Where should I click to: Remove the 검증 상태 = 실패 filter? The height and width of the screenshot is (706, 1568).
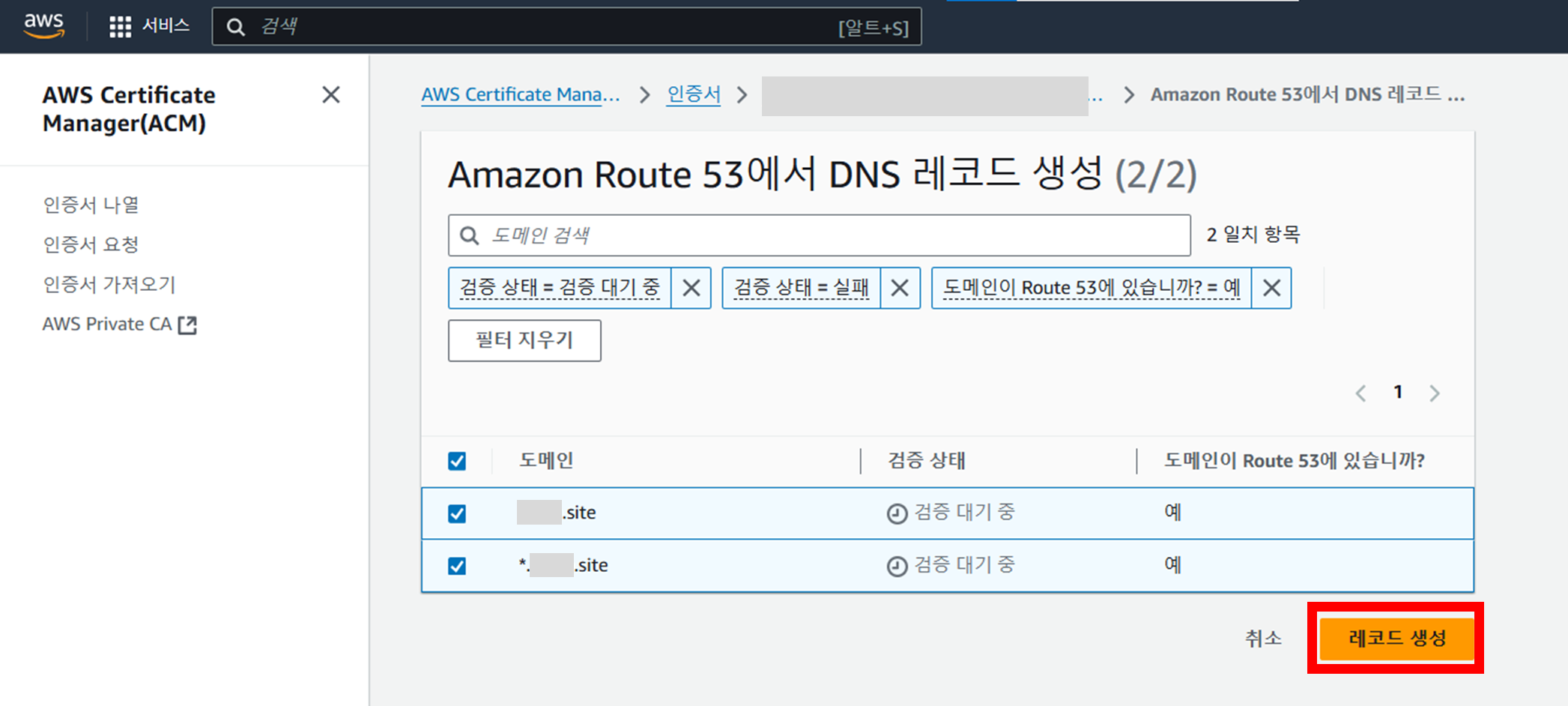900,288
